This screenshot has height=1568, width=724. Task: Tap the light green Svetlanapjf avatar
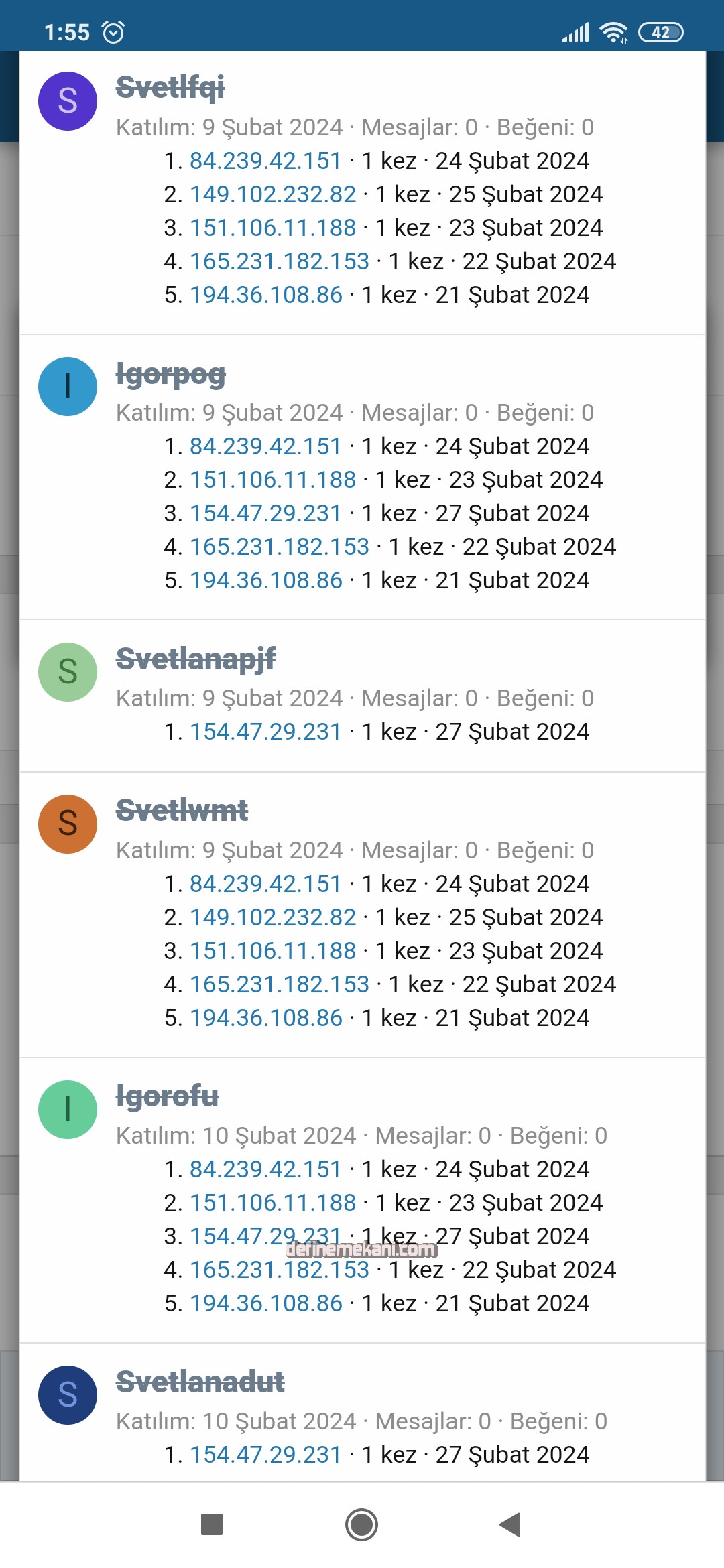[68, 672]
